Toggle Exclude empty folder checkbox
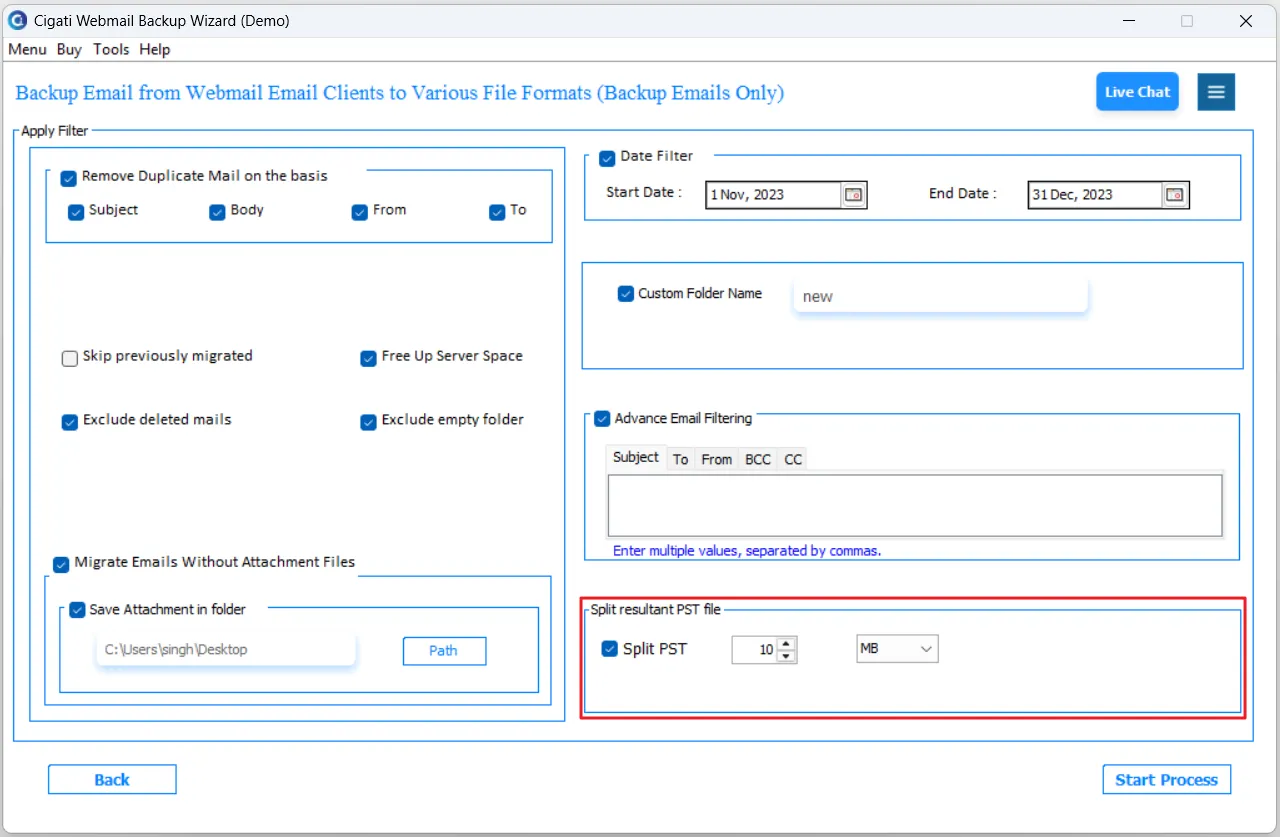The image size is (1280, 837). (368, 422)
